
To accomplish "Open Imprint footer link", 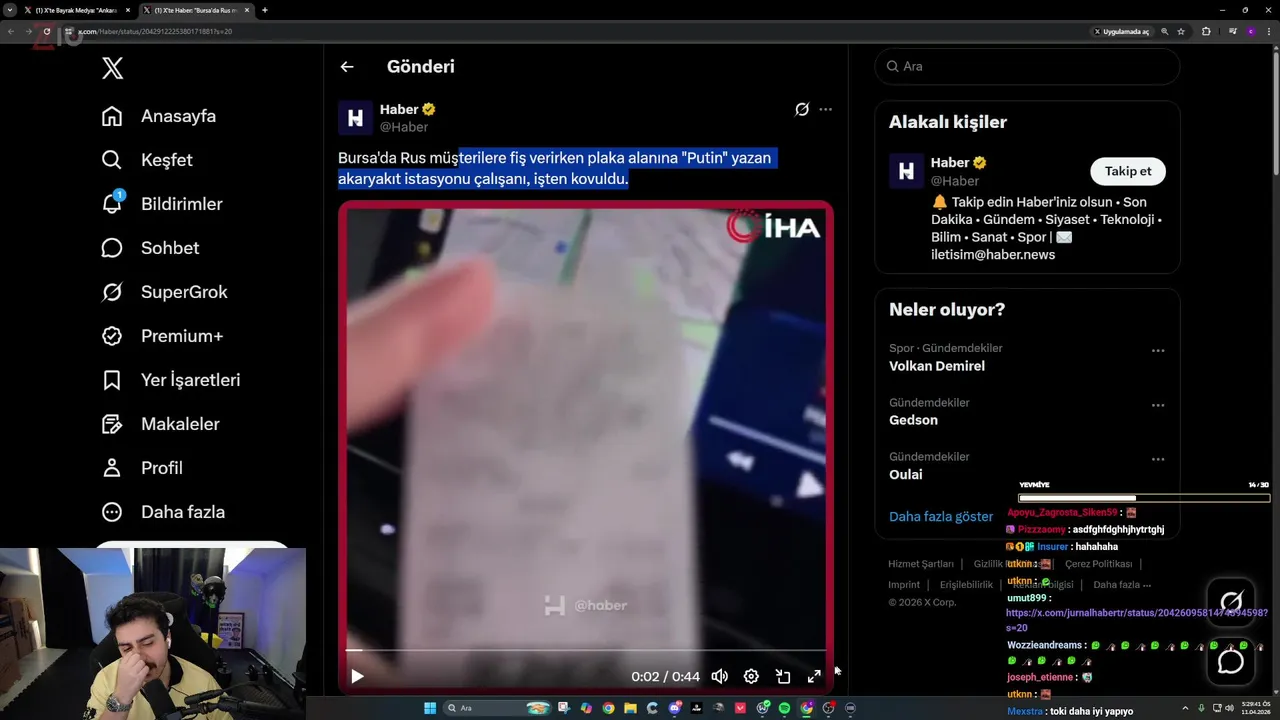I will pyautogui.click(x=904, y=585).
